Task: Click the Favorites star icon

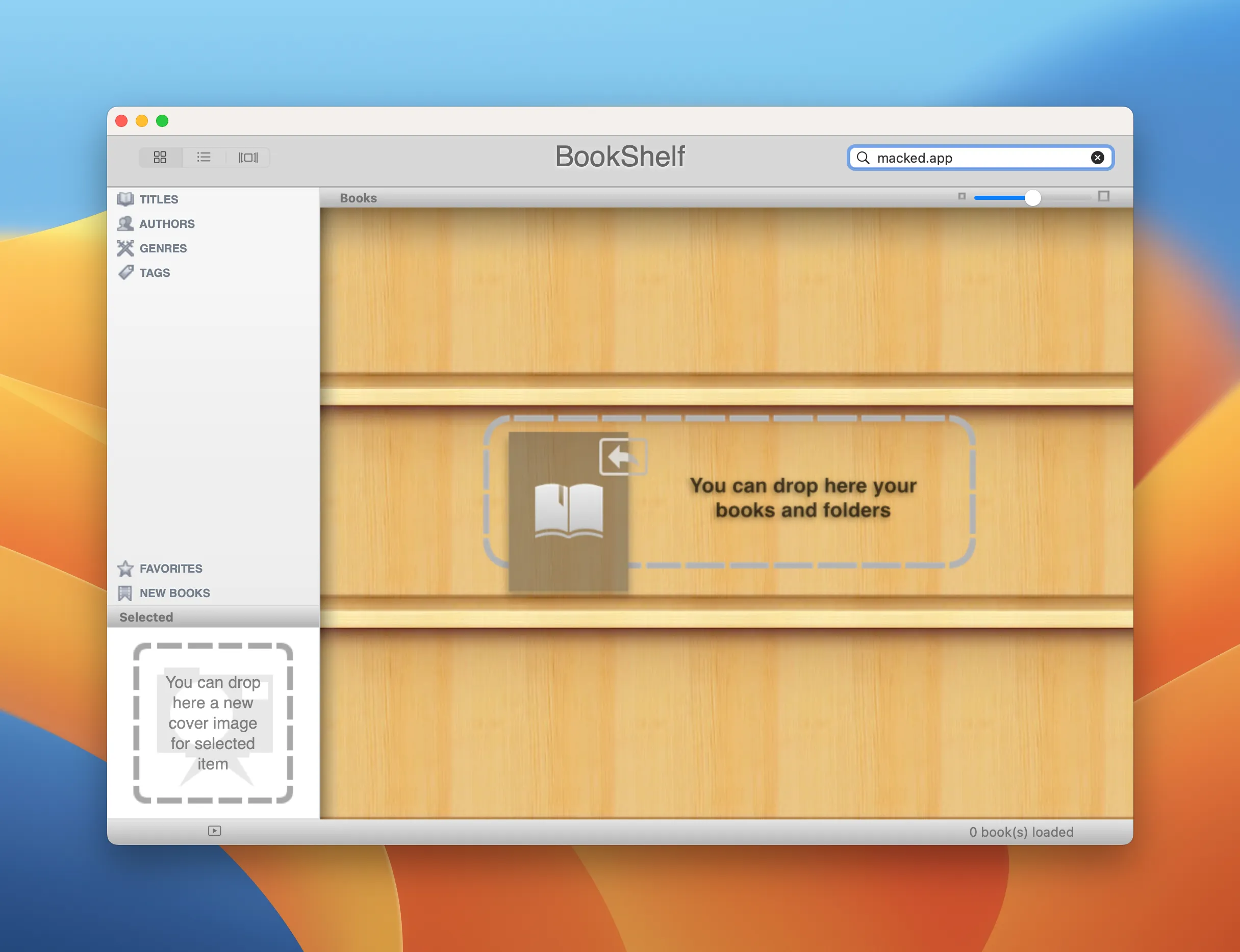Action: pyautogui.click(x=125, y=568)
